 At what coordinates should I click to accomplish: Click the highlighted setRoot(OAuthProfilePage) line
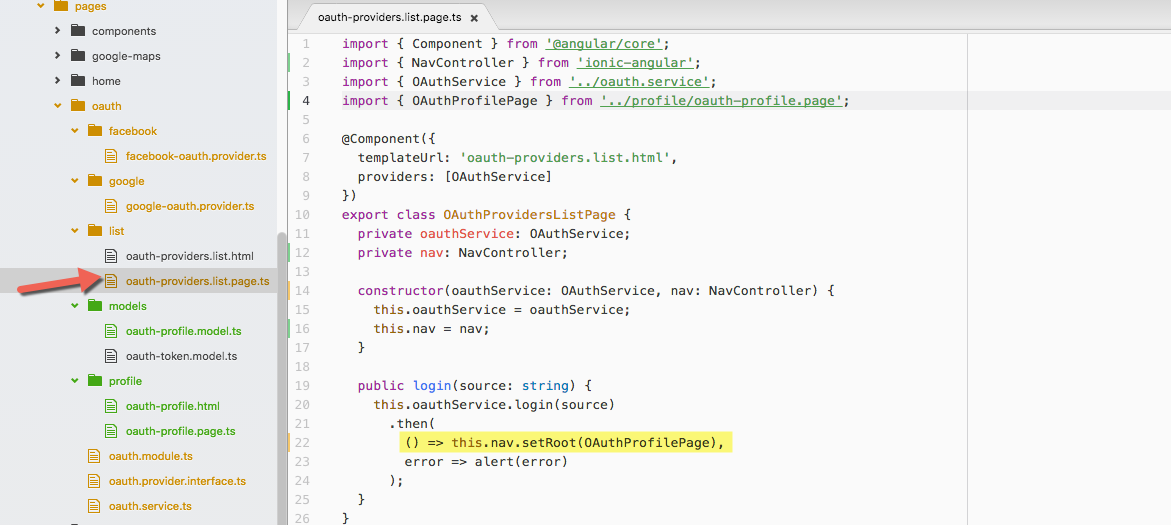565,443
